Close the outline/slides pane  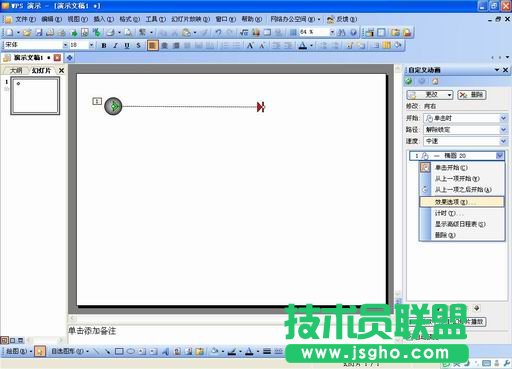pos(61,71)
